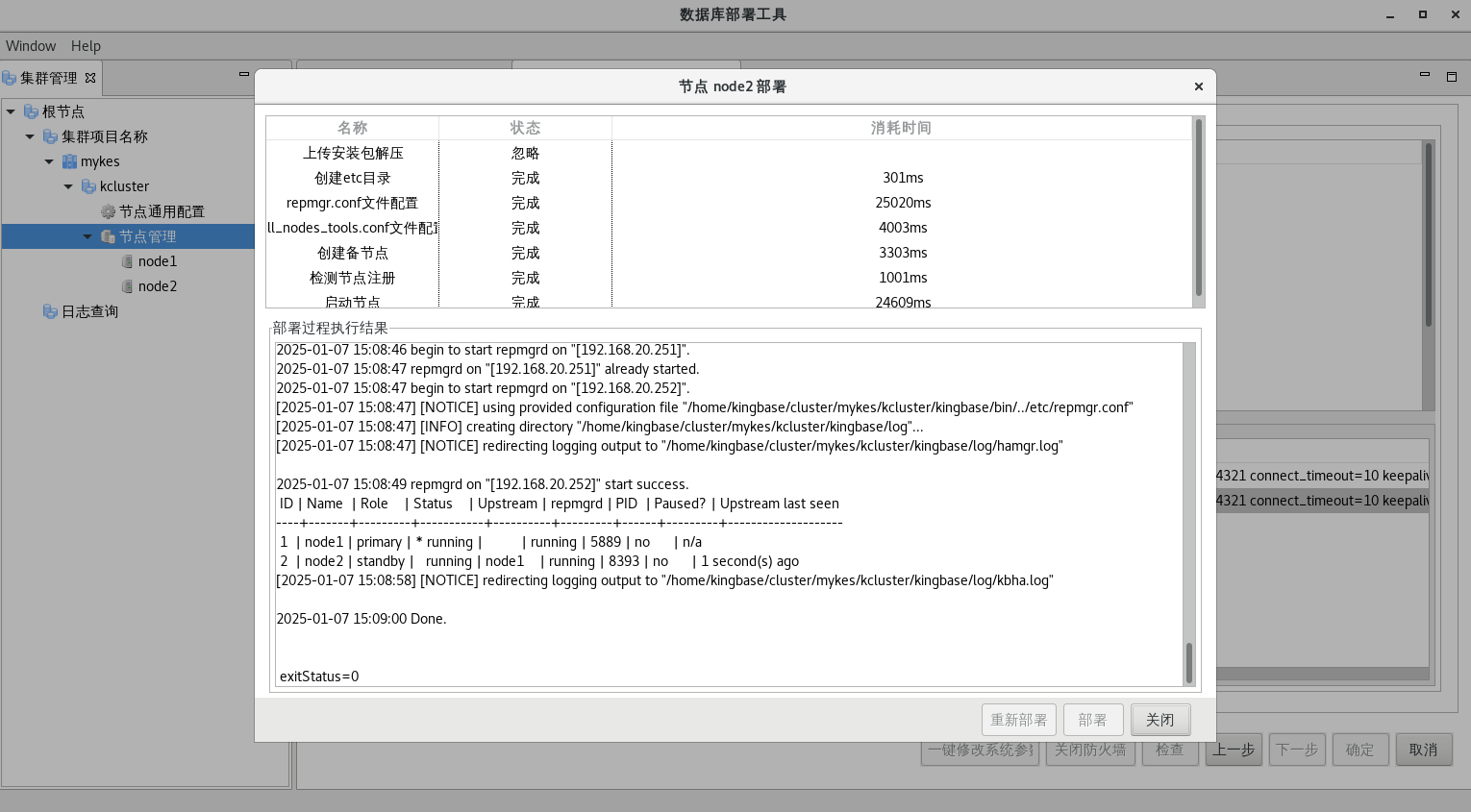
Task: Open the Help menu
Action: point(86,46)
